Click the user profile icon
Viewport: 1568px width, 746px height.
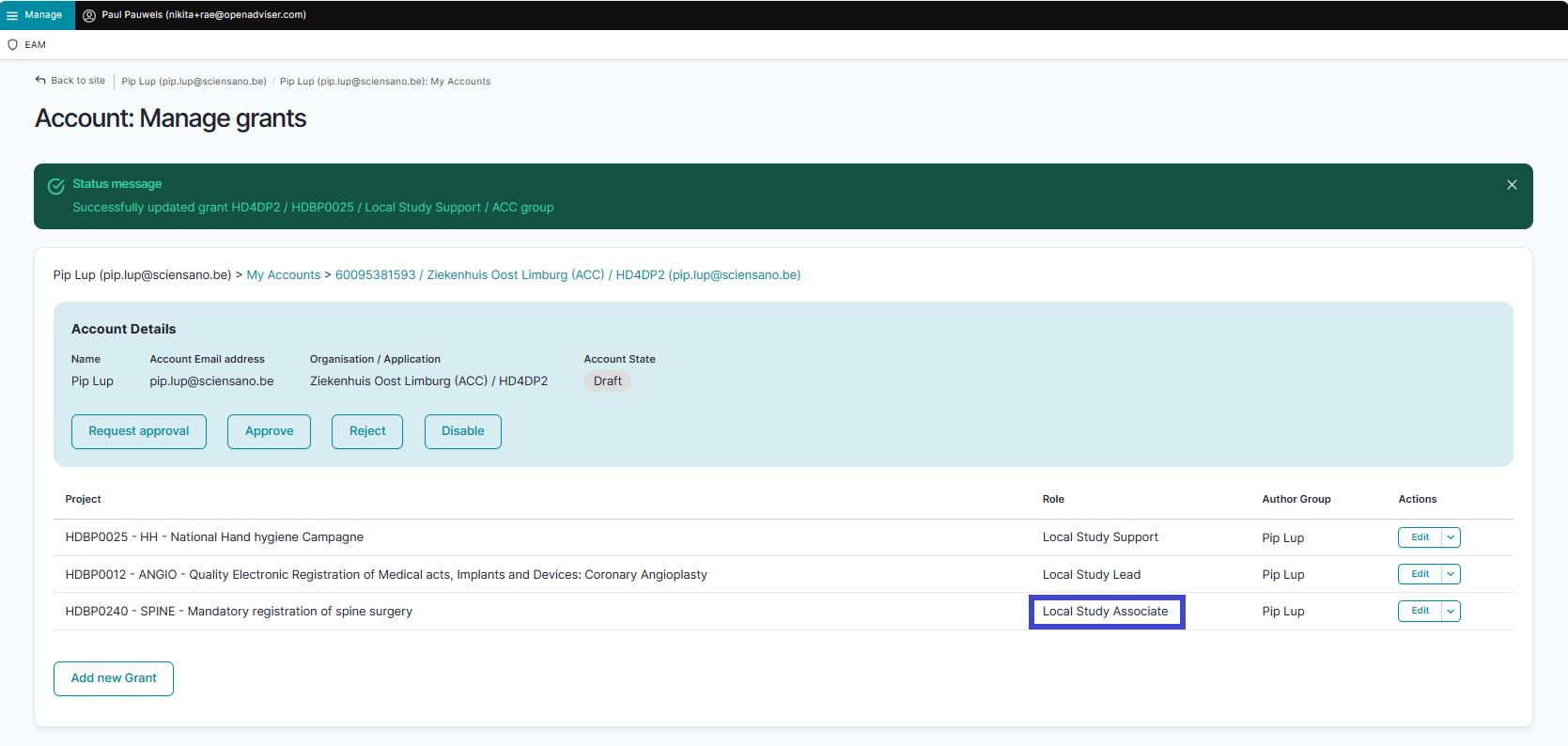(89, 15)
